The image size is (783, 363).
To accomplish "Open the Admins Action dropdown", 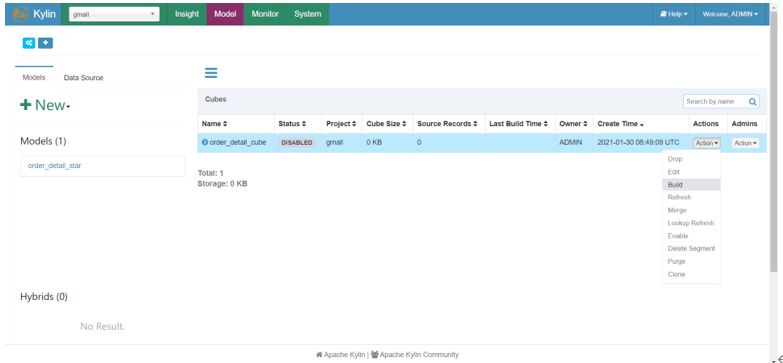I will (x=745, y=143).
